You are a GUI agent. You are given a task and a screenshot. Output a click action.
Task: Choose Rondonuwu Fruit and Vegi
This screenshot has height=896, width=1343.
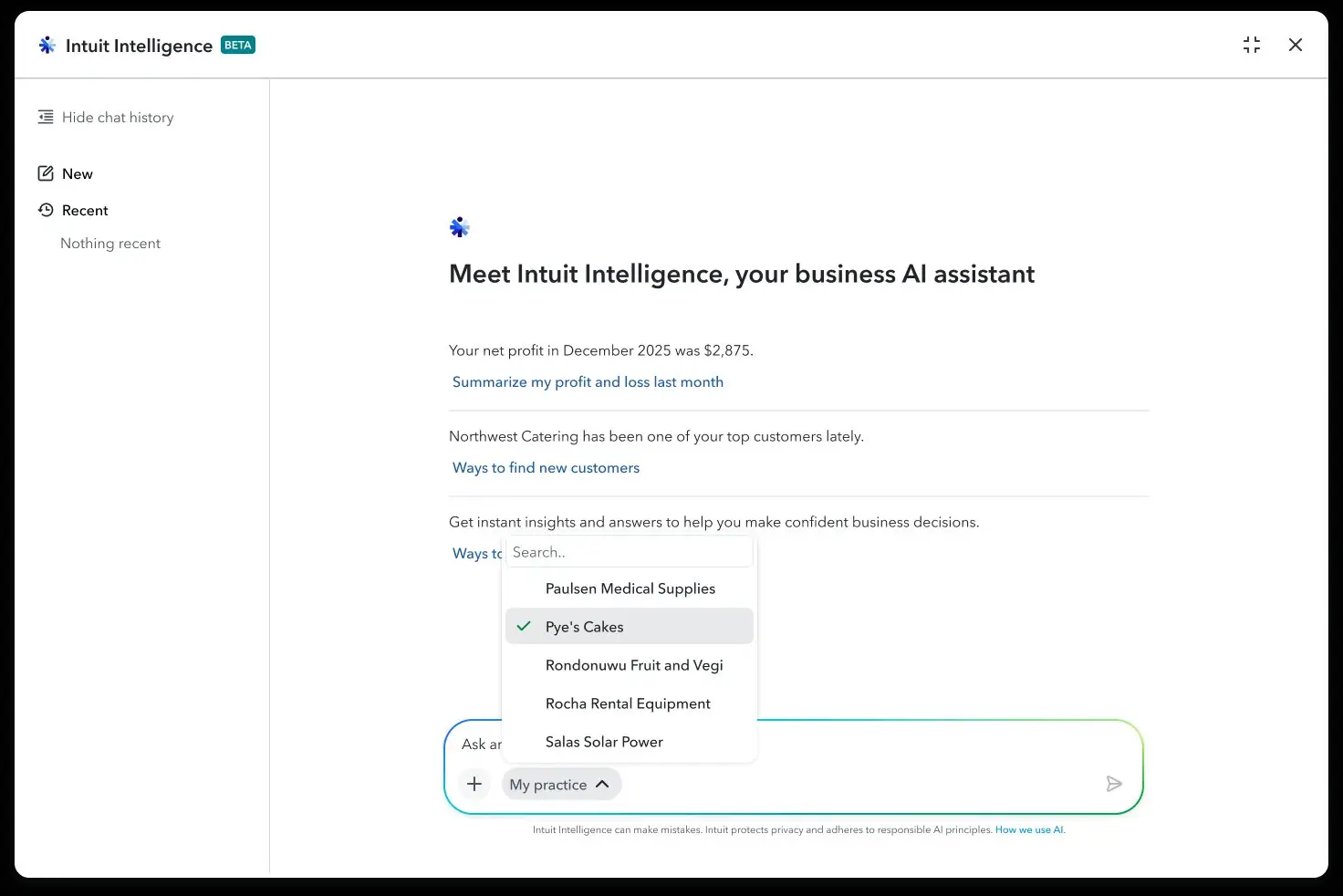tap(630, 665)
